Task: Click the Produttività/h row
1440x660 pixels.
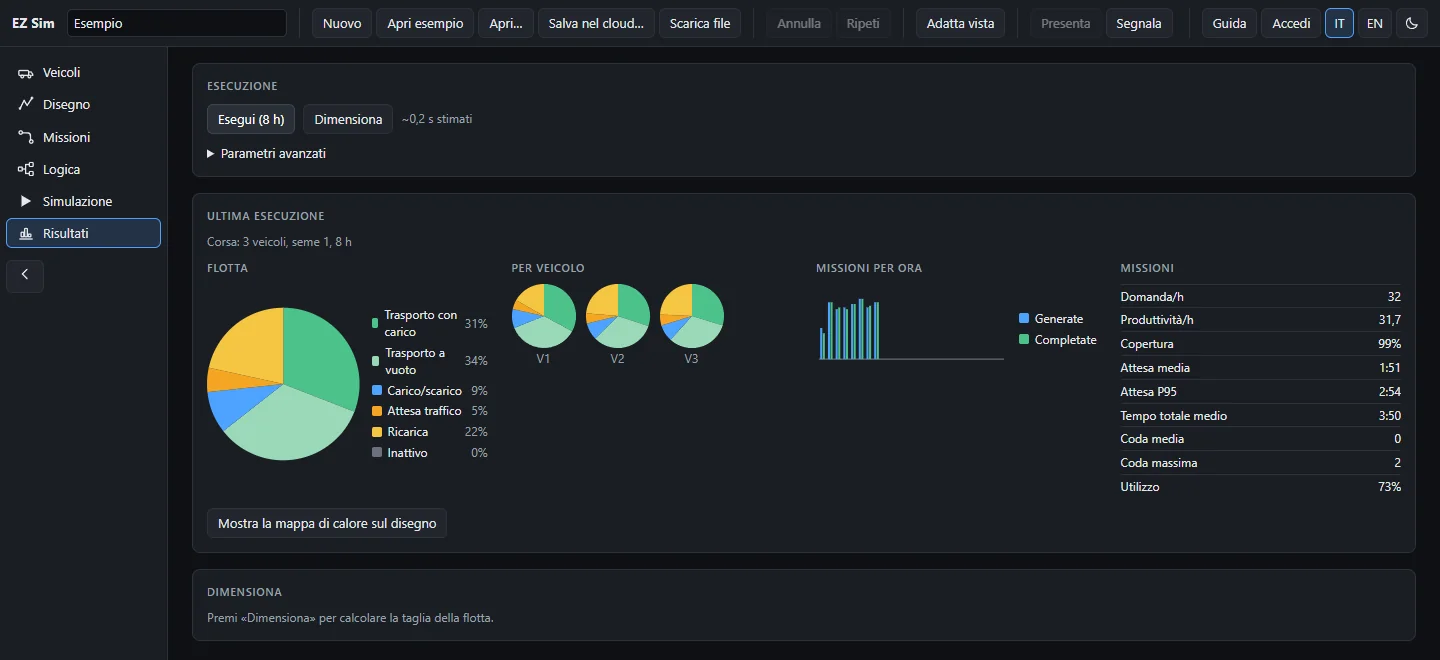Action: [1260, 320]
